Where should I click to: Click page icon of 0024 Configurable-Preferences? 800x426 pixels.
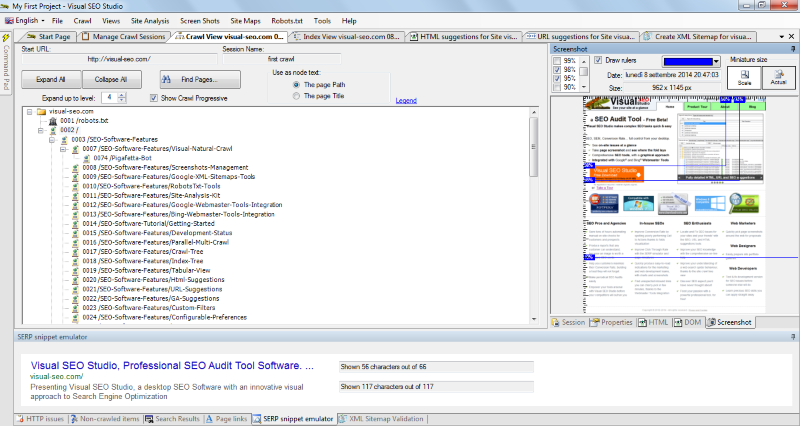coord(76,317)
